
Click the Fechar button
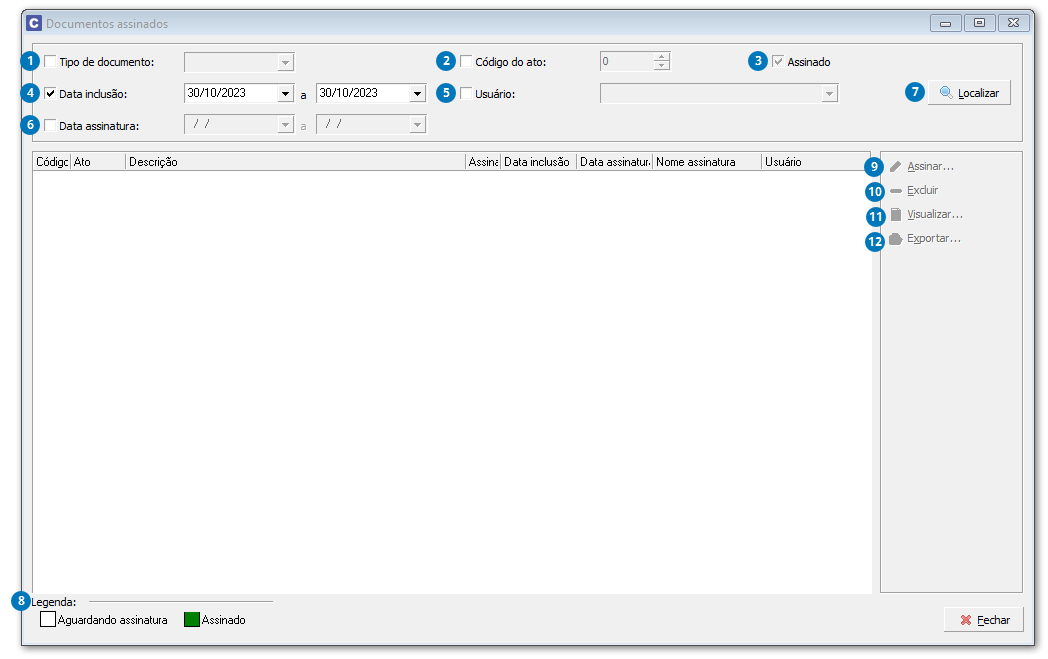[984, 620]
